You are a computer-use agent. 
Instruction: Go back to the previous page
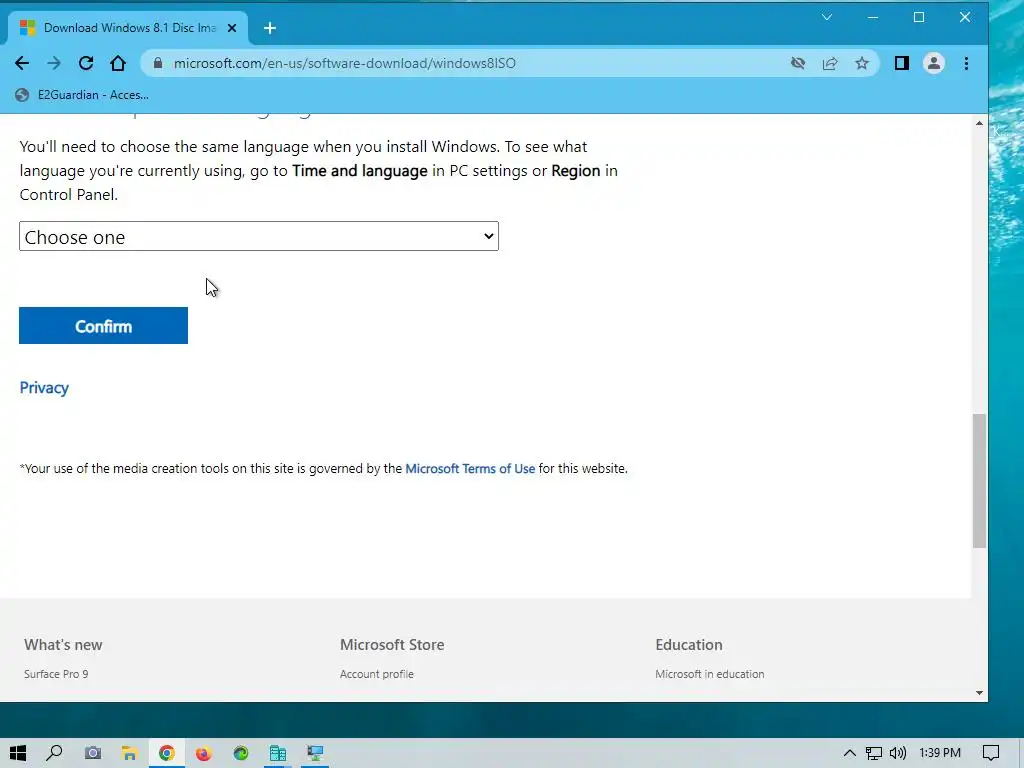coord(22,63)
